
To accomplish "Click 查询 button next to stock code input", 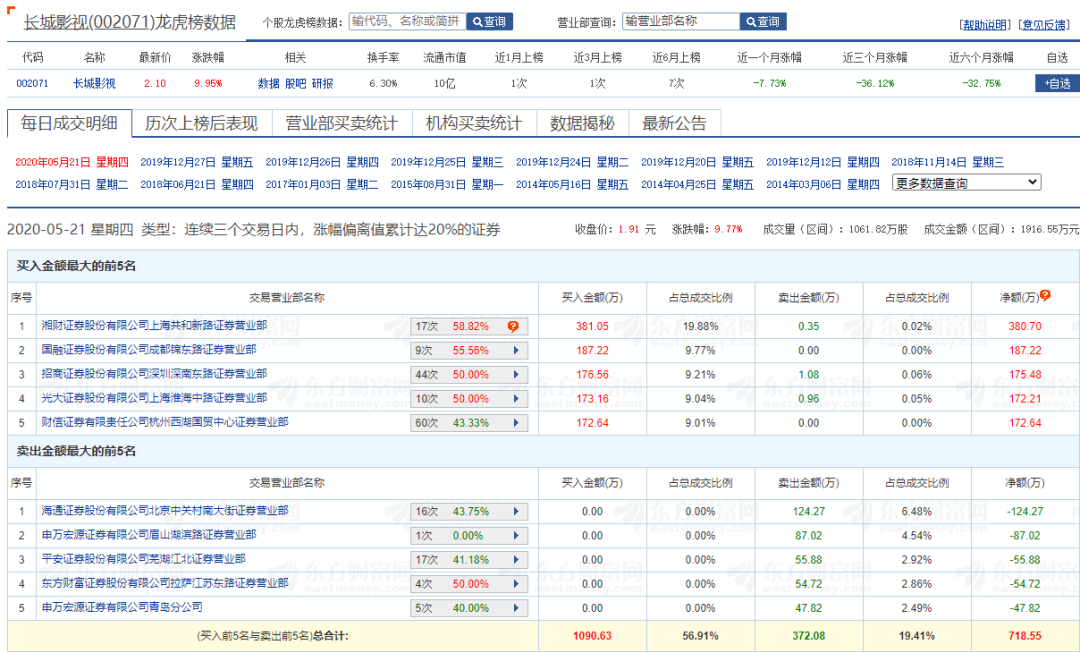I will pos(489,22).
